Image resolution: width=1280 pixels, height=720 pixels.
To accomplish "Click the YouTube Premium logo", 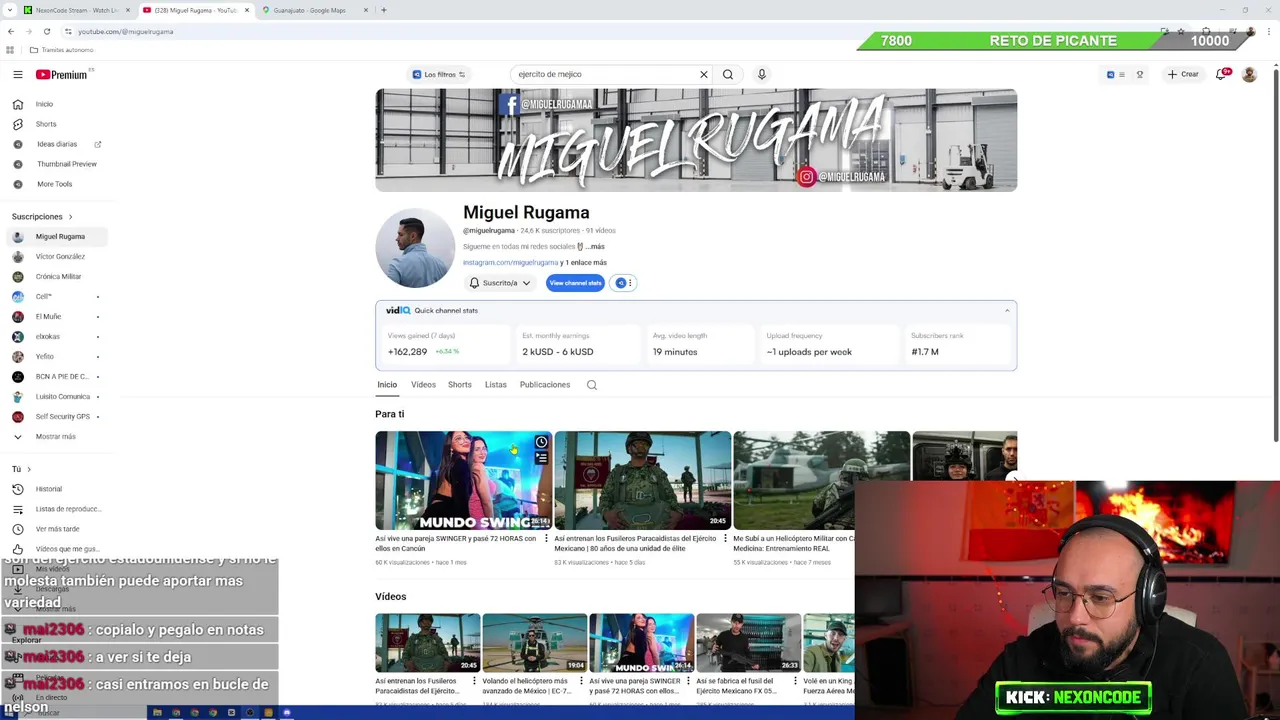I will pos(62,74).
